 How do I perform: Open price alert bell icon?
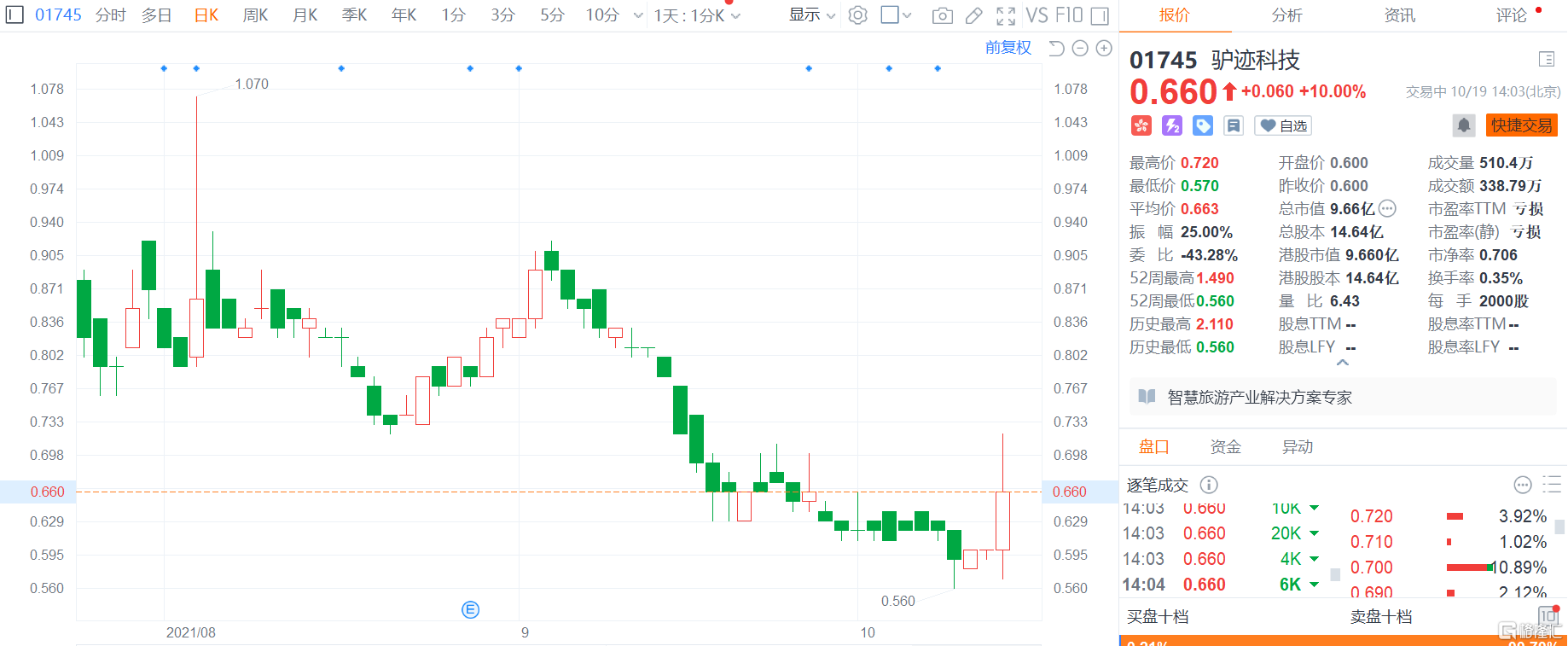pos(1464,125)
